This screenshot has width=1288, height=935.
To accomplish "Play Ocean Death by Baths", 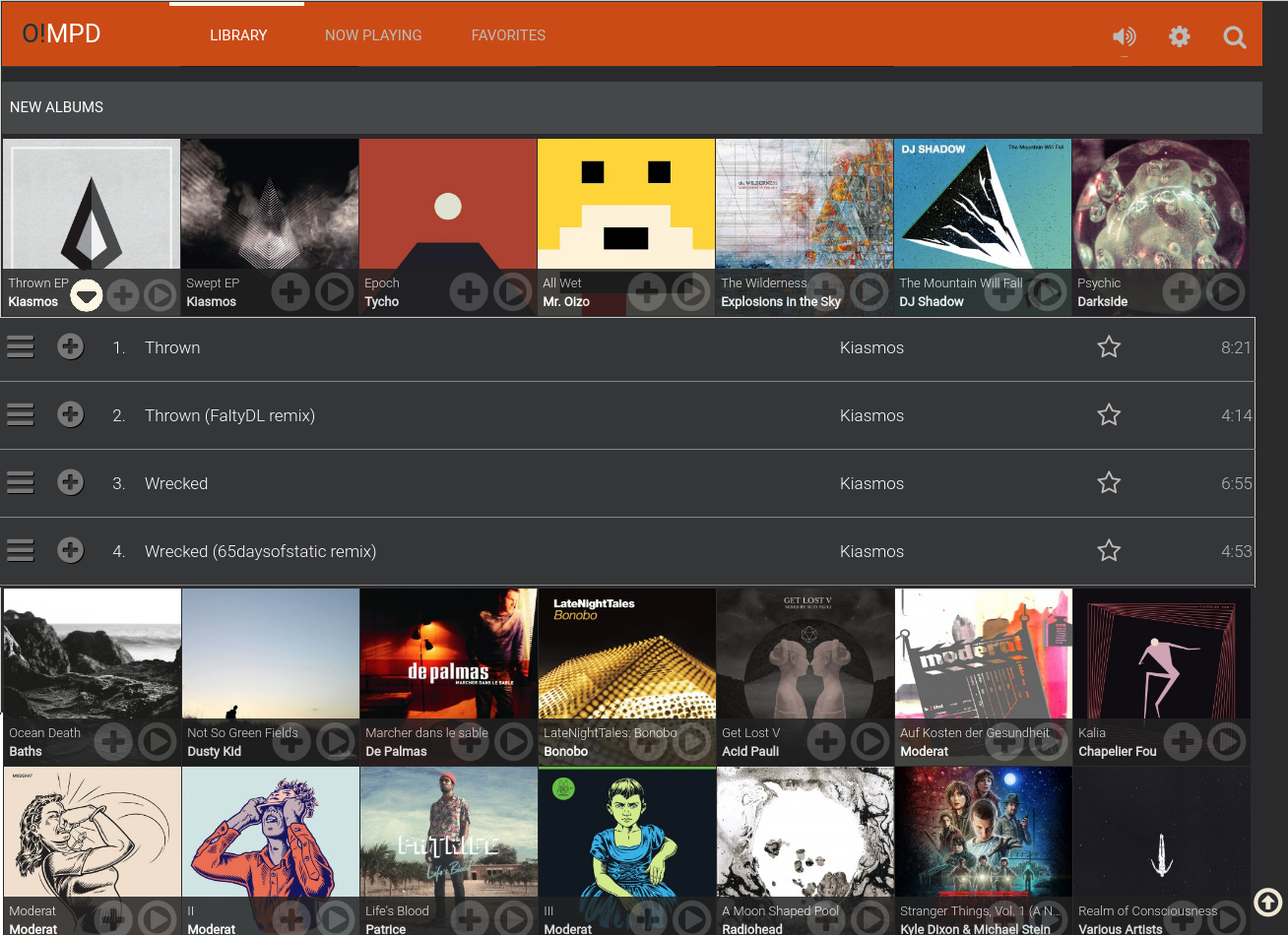I will point(158,742).
